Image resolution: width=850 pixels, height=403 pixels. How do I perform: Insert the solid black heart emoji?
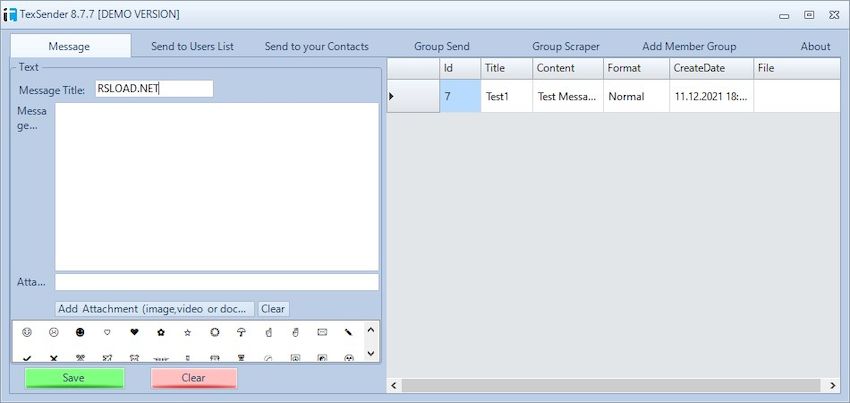pyautogui.click(x=134, y=332)
